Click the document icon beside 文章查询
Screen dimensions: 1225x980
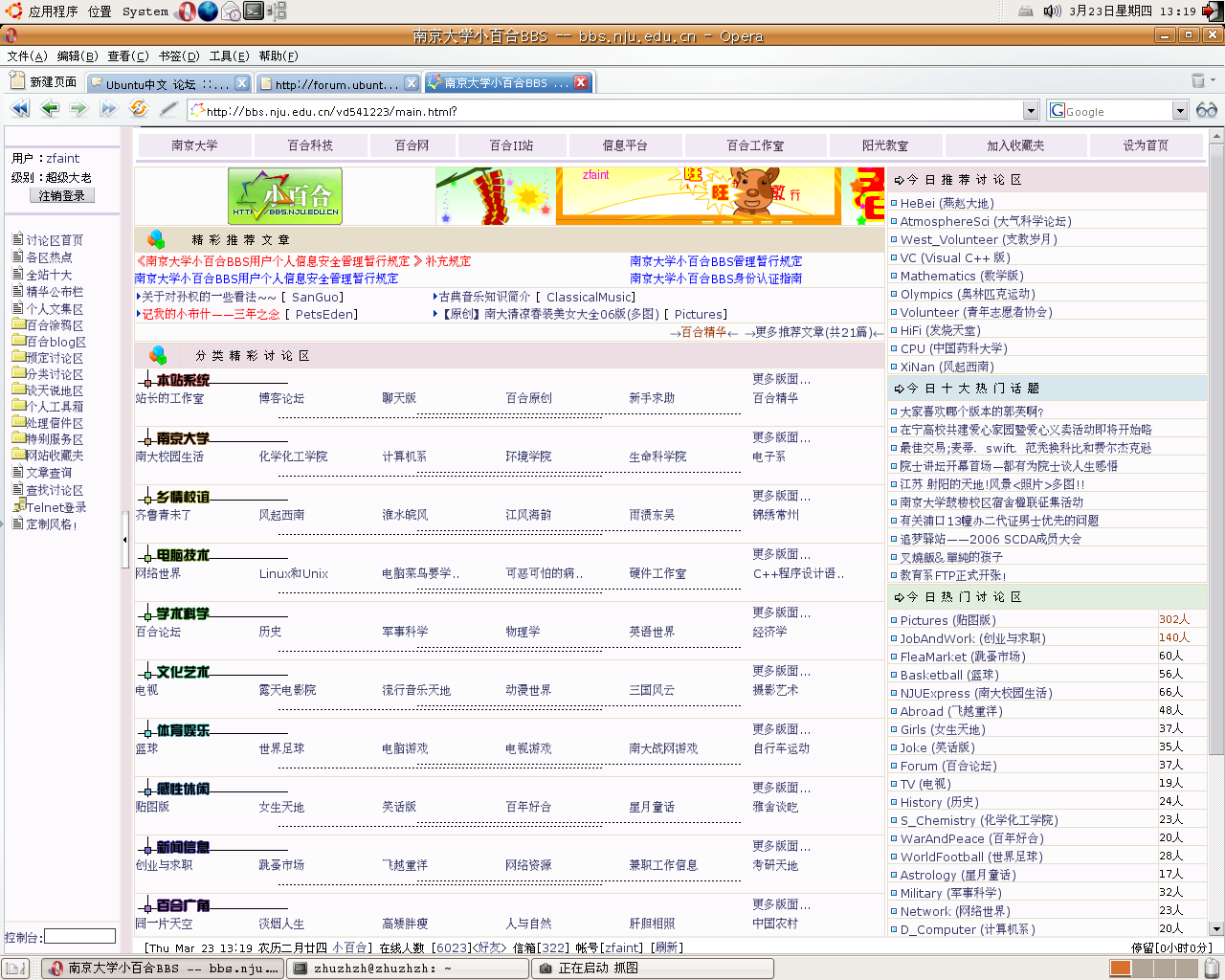[x=17, y=472]
